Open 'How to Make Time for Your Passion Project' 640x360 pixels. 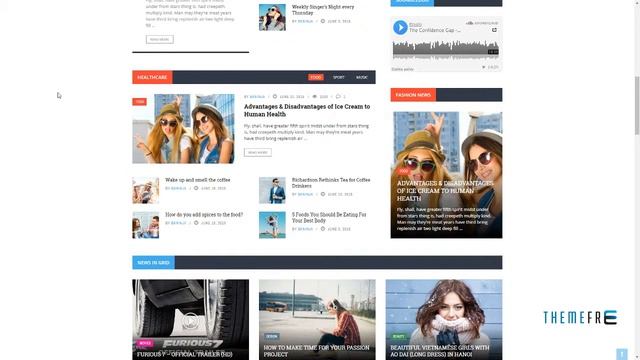click(x=316, y=351)
